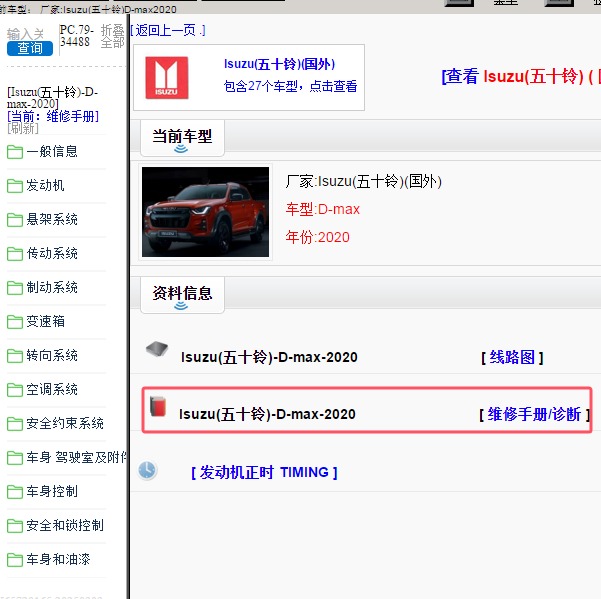Open the 安全和锁控制 tree item

pyautogui.click(x=65, y=526)
